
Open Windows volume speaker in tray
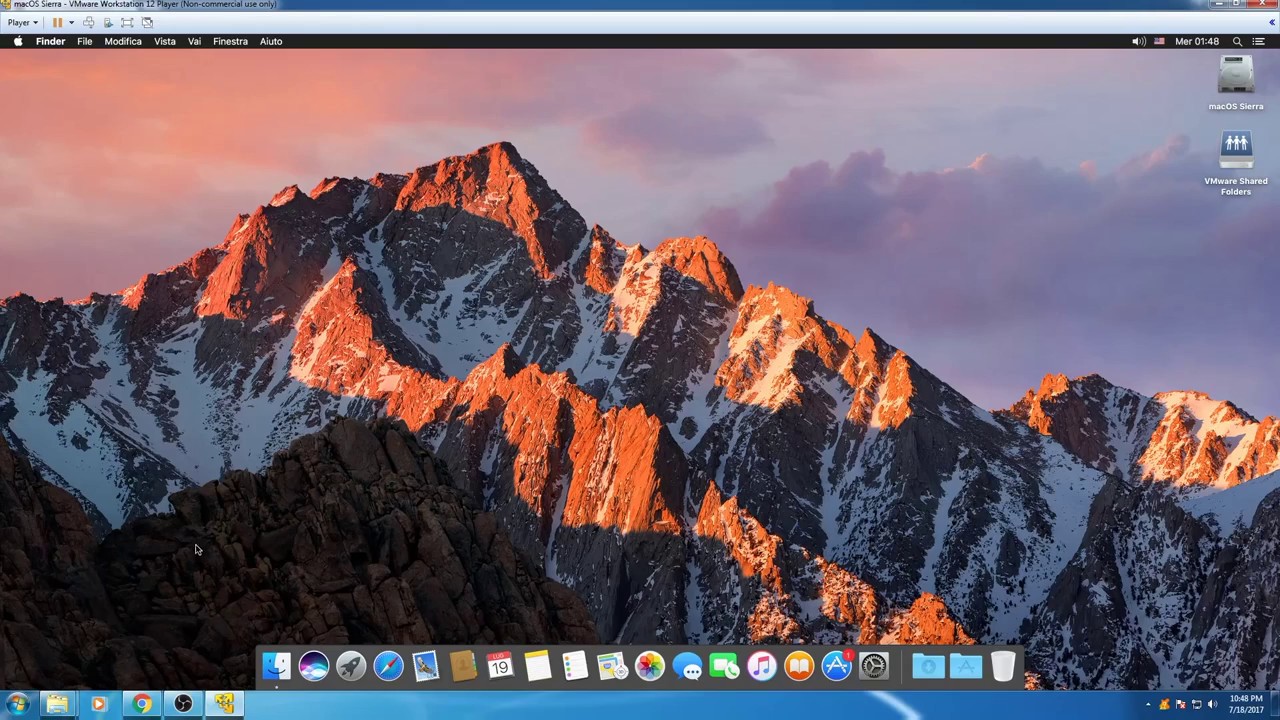(x=1212, y=705)
